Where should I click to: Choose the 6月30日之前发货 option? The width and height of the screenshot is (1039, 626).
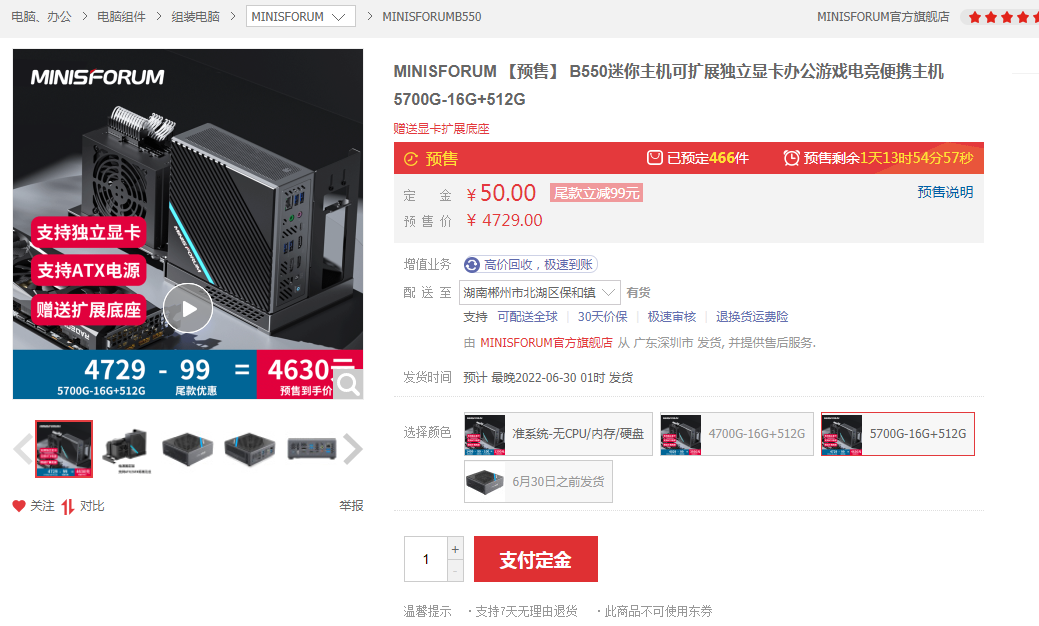coord(538,482)
